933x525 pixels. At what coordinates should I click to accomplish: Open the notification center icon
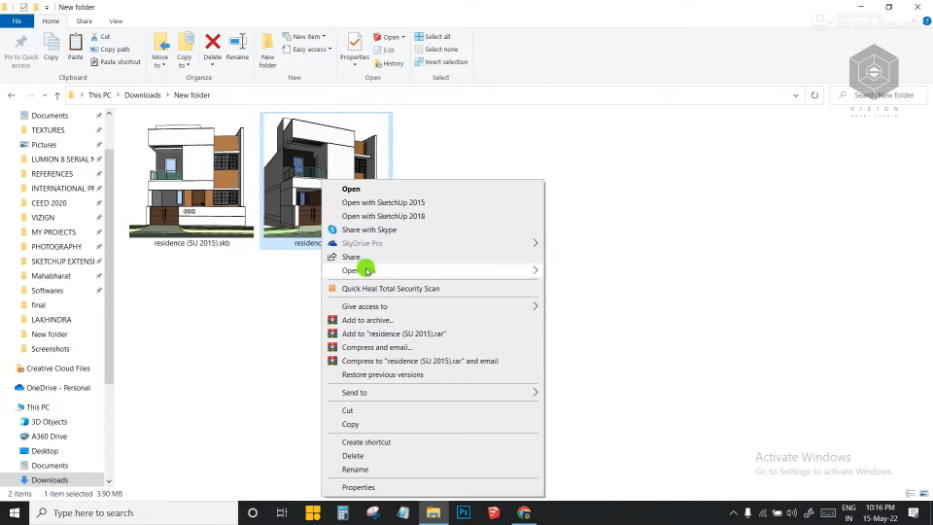point(914,512)
